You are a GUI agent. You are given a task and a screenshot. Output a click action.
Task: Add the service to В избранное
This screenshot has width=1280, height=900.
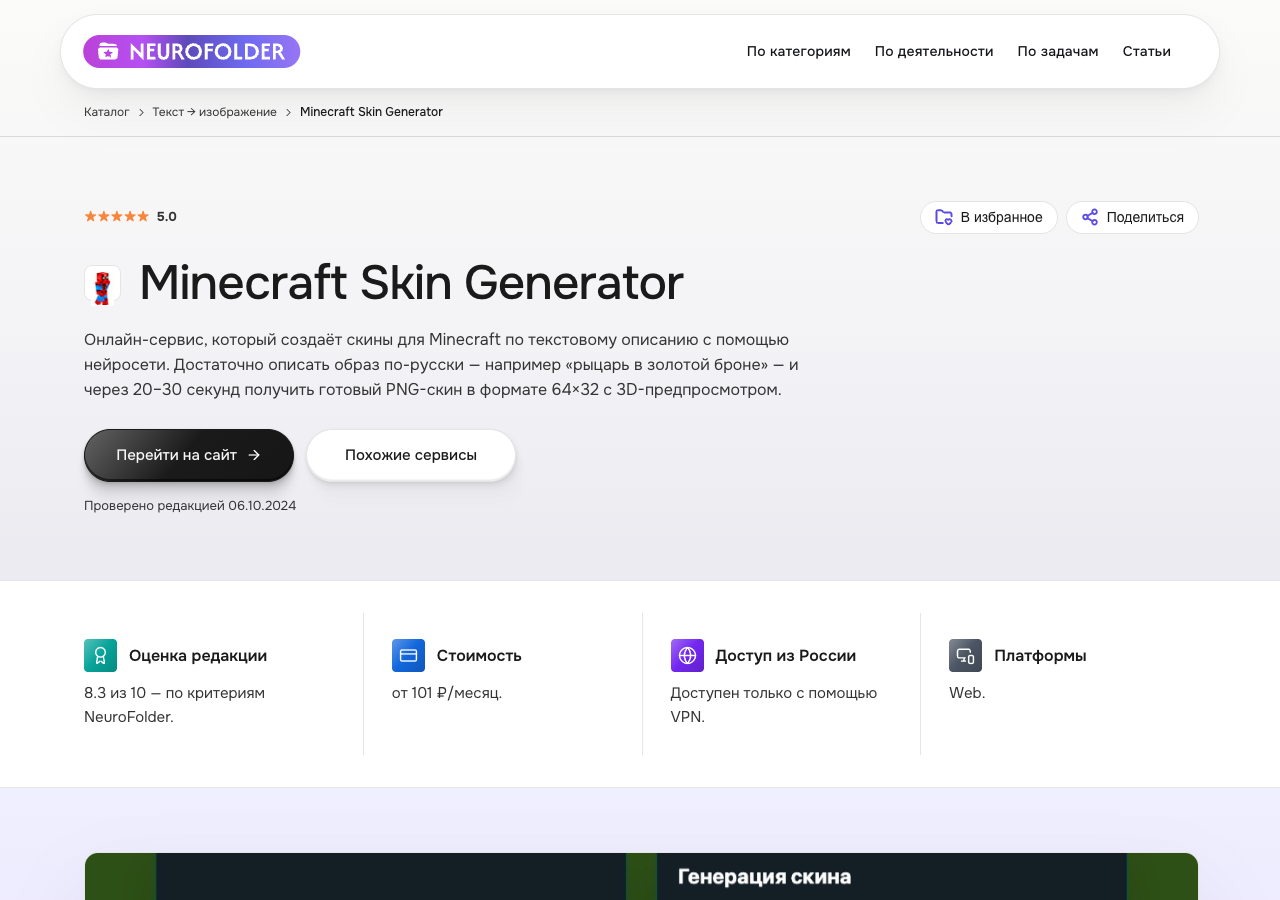click(988, 217)
